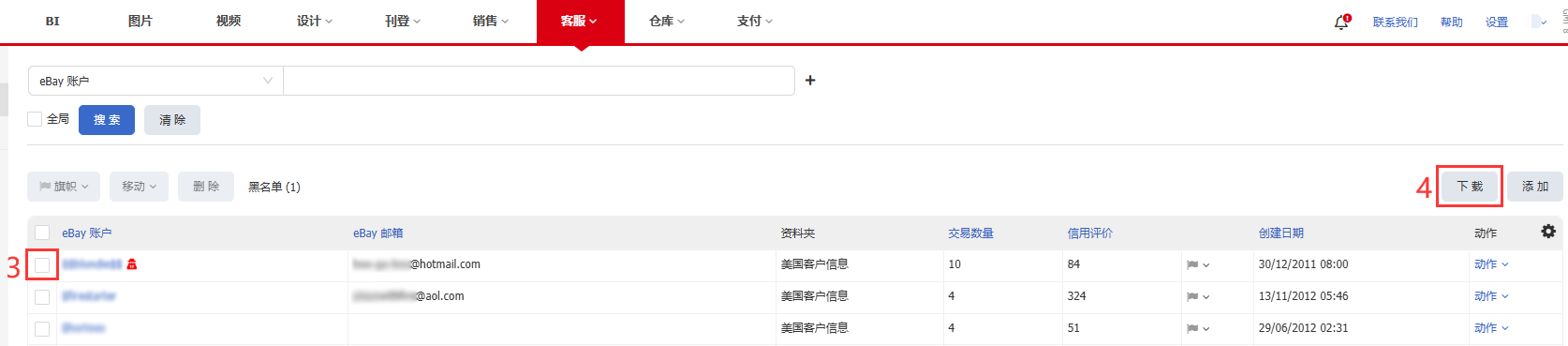
Task: Click the 添加 button
Action: point(1535,187)
